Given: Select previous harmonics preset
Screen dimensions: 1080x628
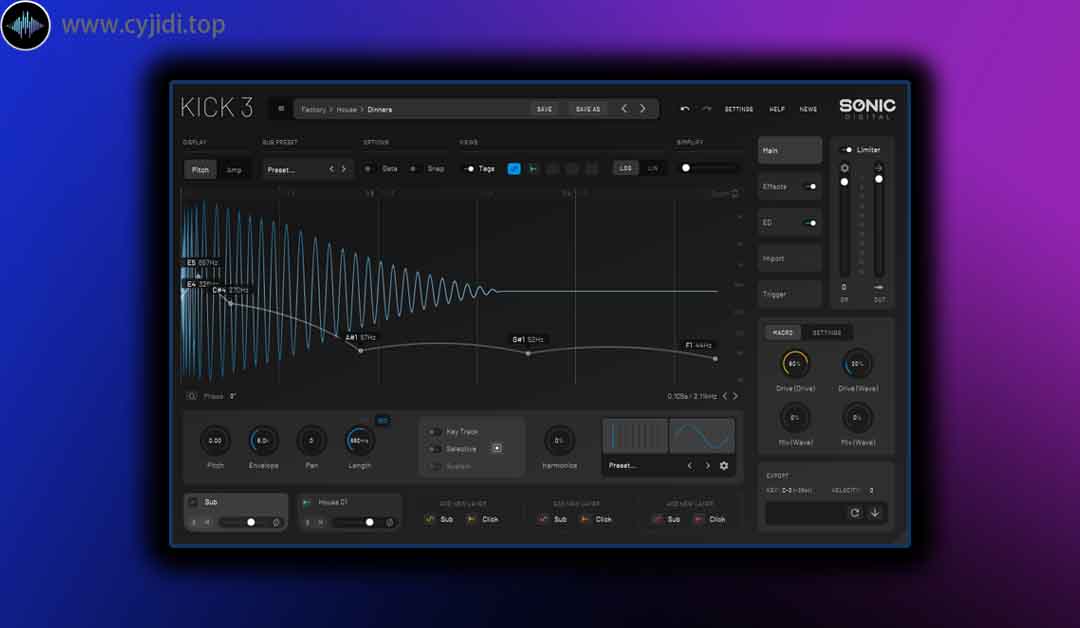Looking at the screenshot, I should pyautogui.click(x=689, y=465).
